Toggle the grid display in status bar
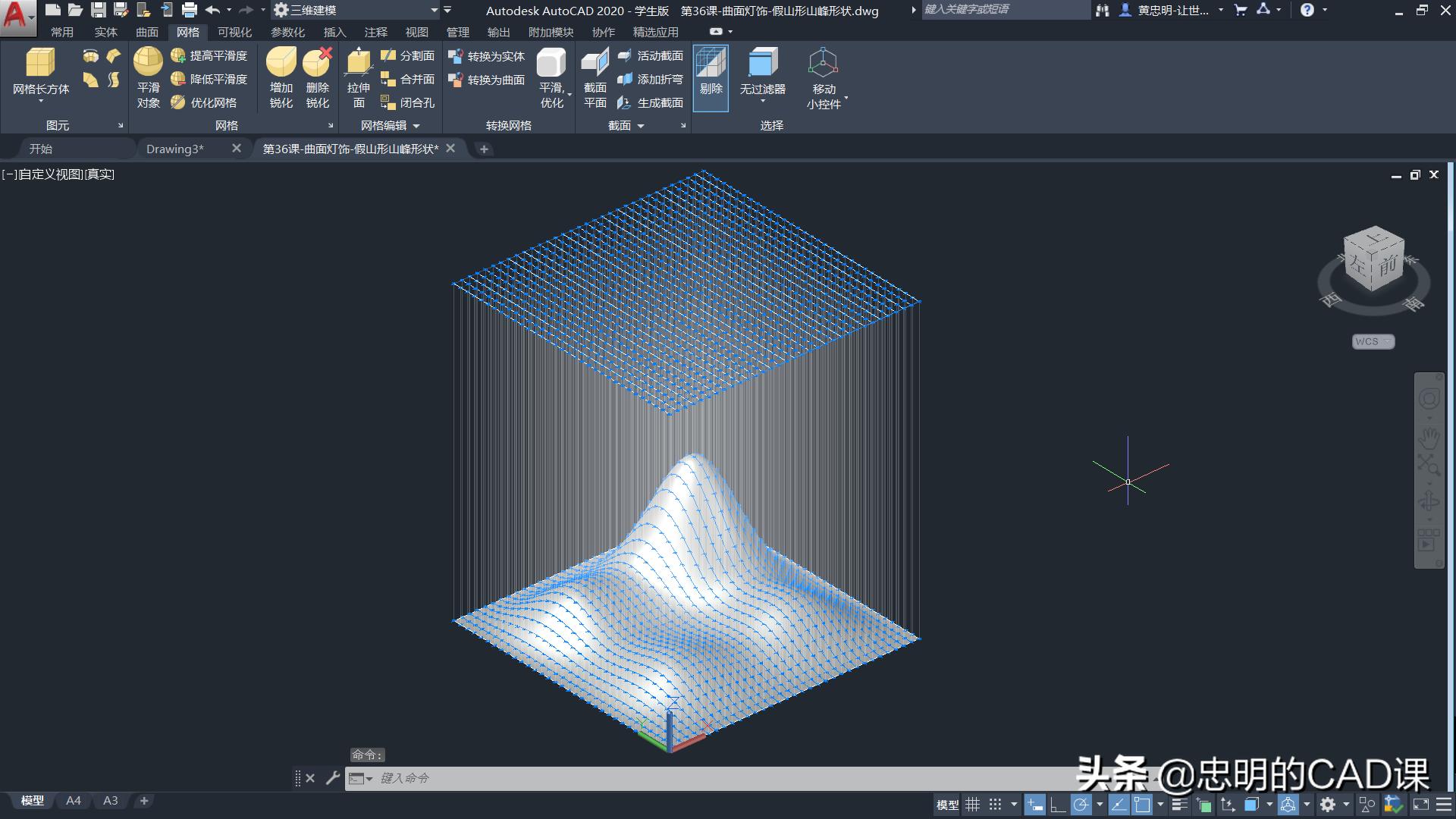 972,805
